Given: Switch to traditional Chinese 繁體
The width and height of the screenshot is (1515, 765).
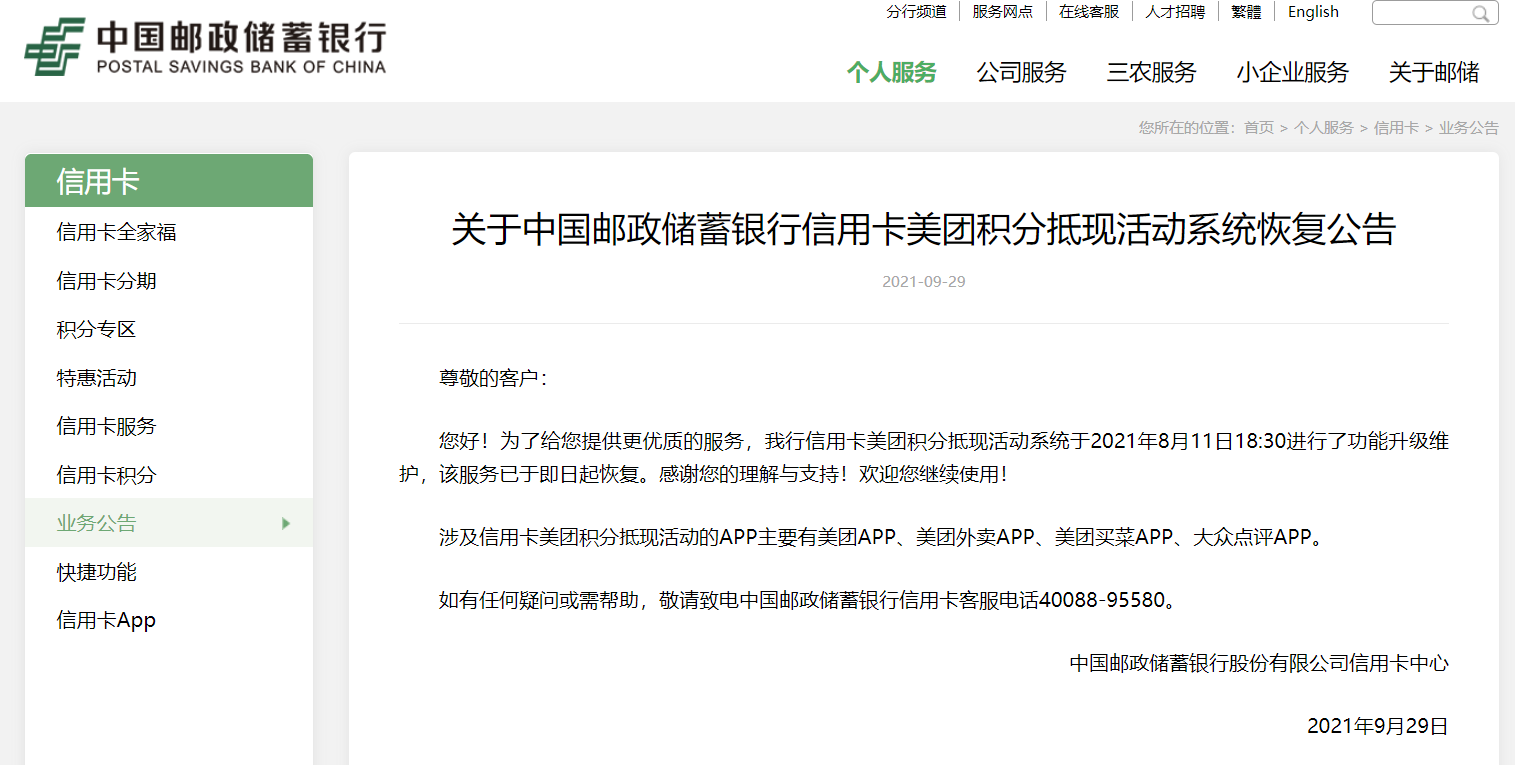Looking at the screenshot, I should [x=1246, y=12].
